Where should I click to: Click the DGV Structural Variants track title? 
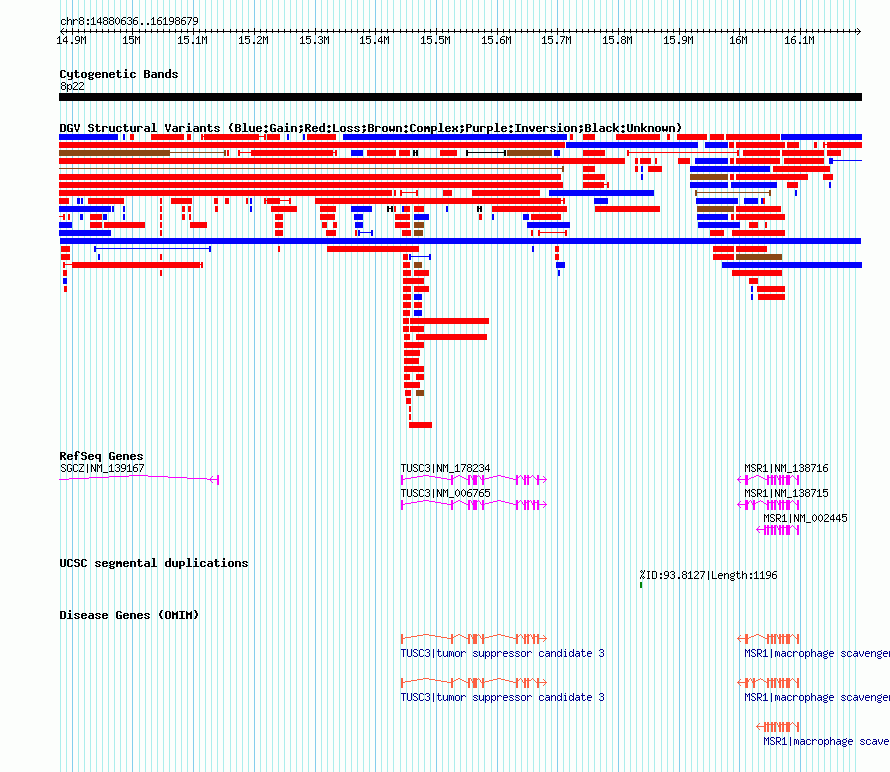click(370, 128)
